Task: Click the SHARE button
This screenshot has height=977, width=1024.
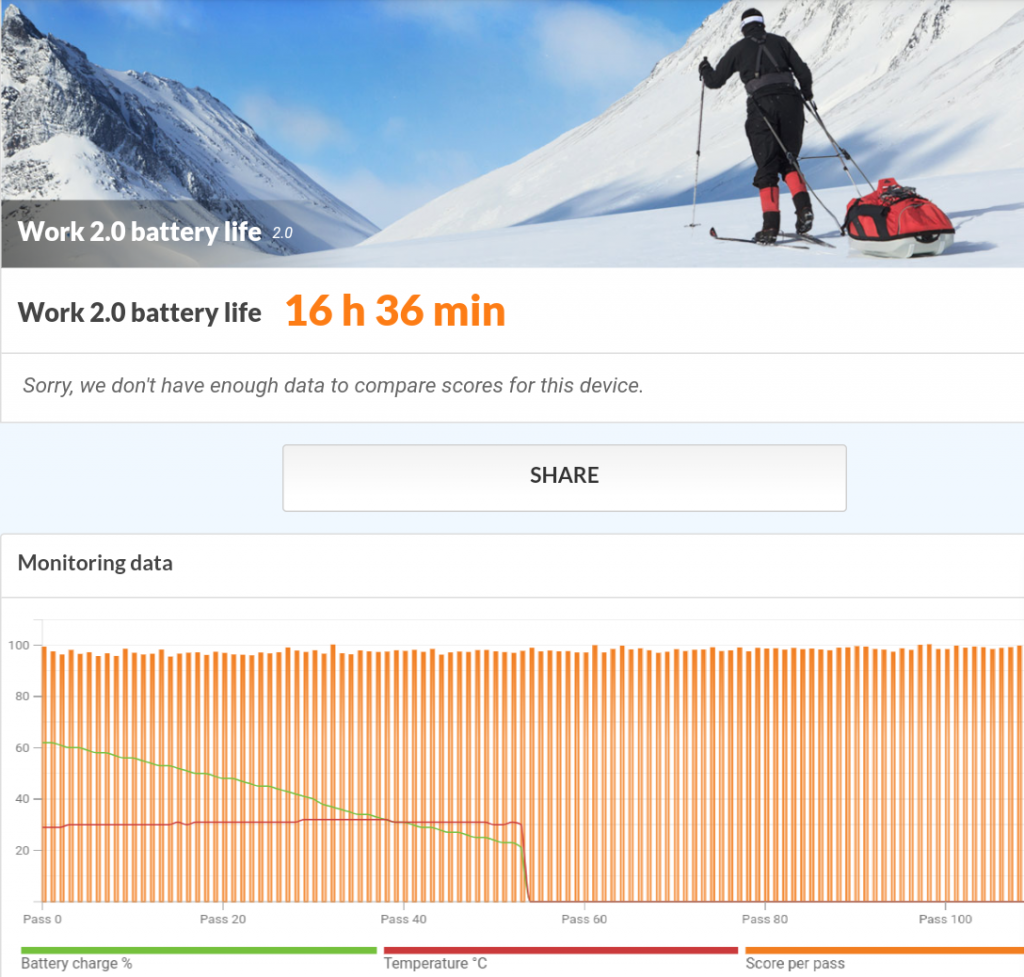Action: click(x=564, y=477)
